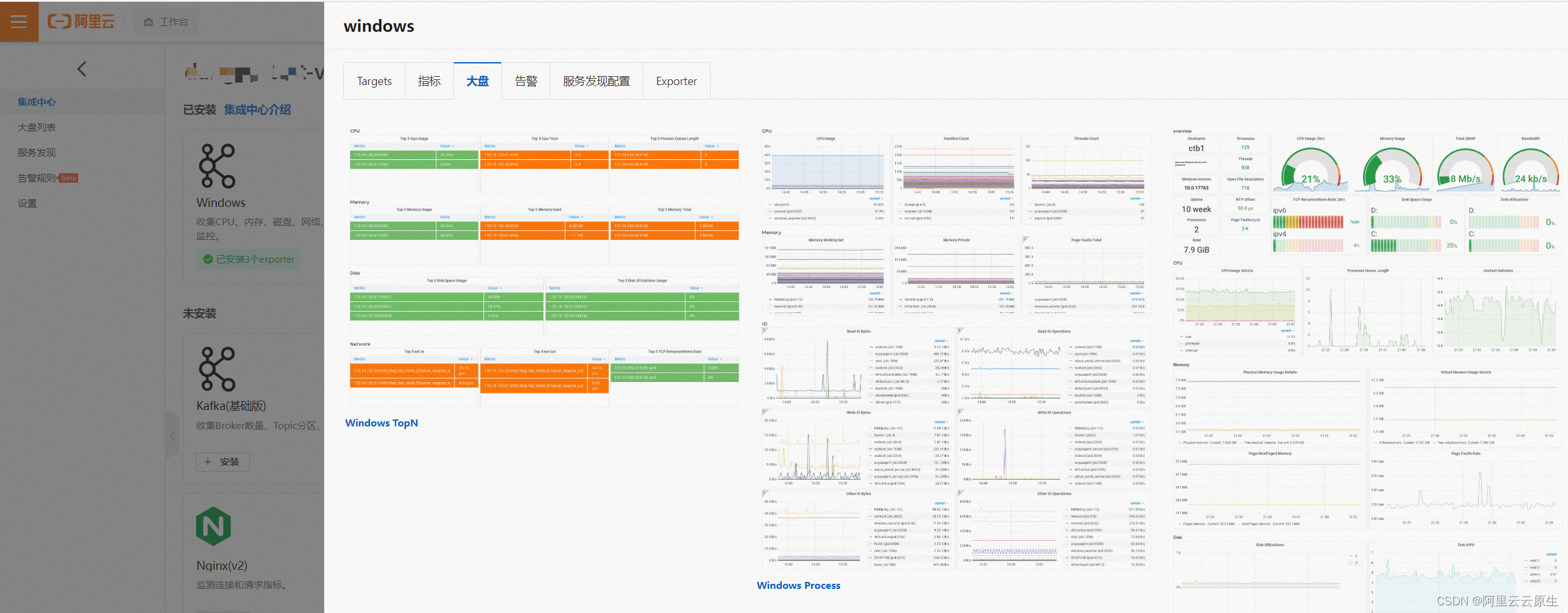Open the Windows Process dashboard thumbnail

click(956, 348)
